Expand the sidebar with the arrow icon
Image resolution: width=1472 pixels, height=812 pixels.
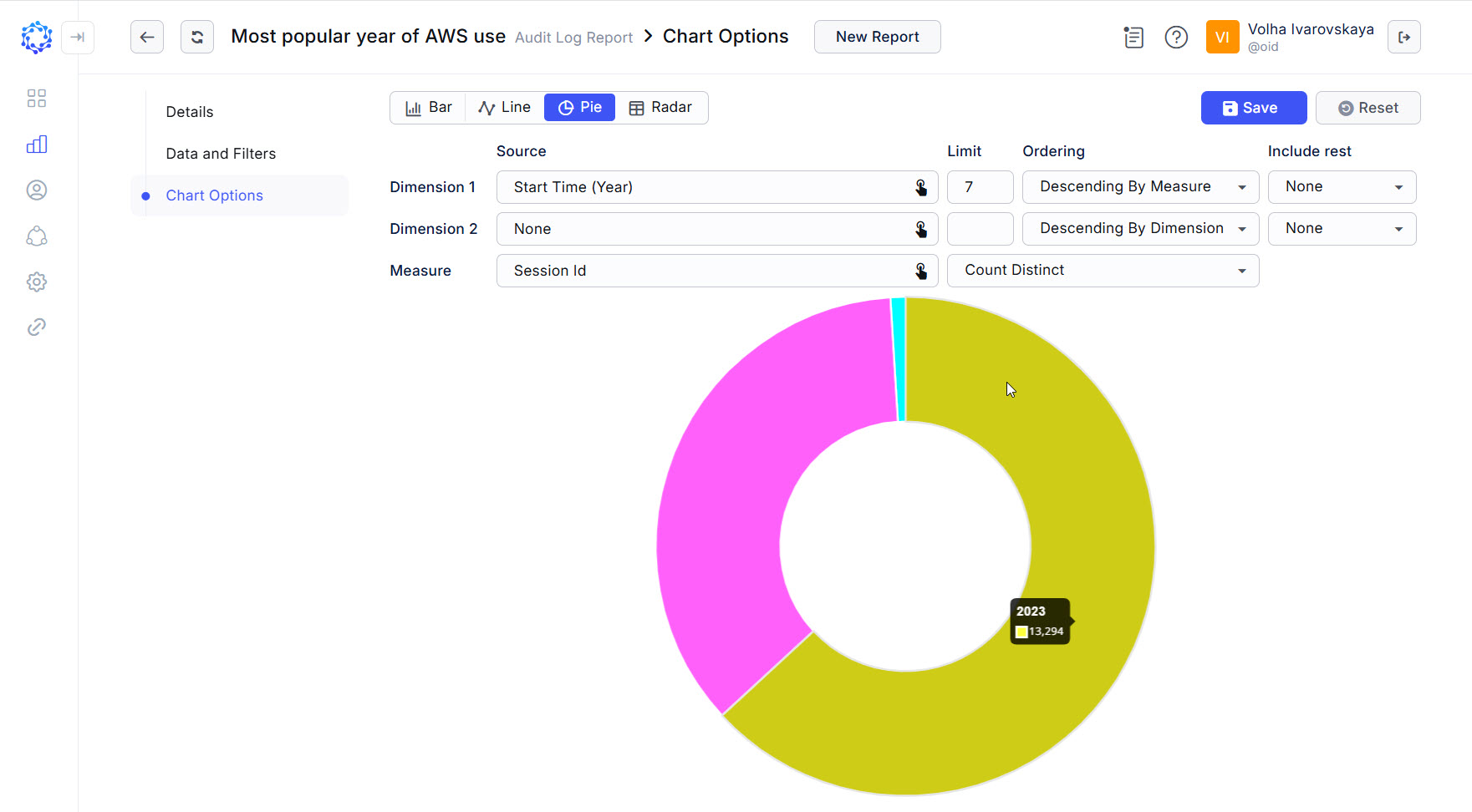tap(78, 37)
